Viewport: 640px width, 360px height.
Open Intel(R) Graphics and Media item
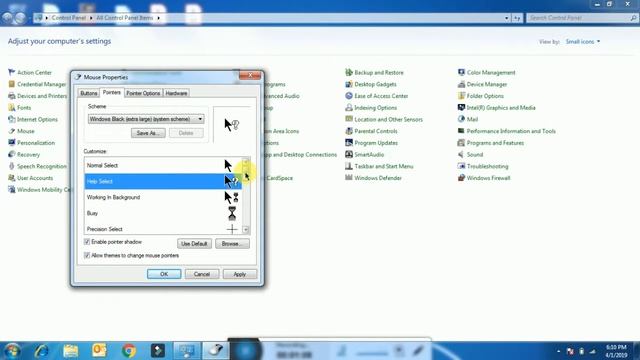coord(496,108)
